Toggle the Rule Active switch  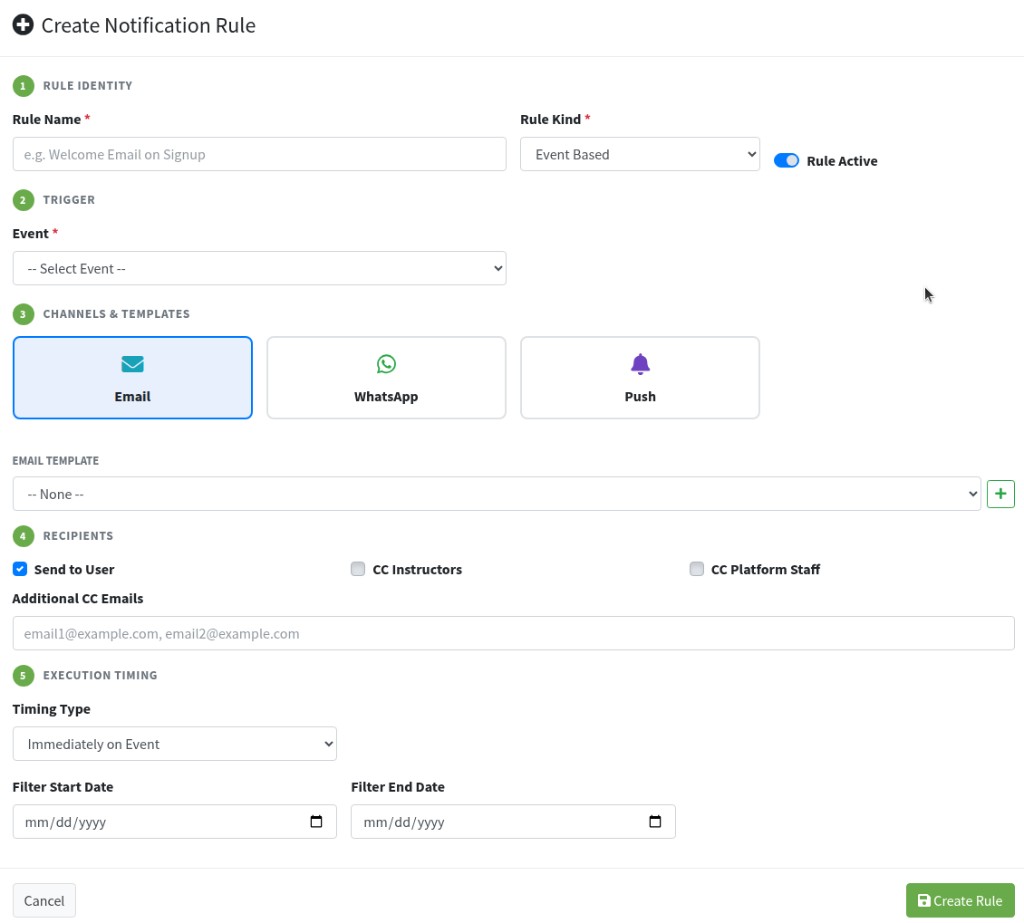[x=786, y=161]
